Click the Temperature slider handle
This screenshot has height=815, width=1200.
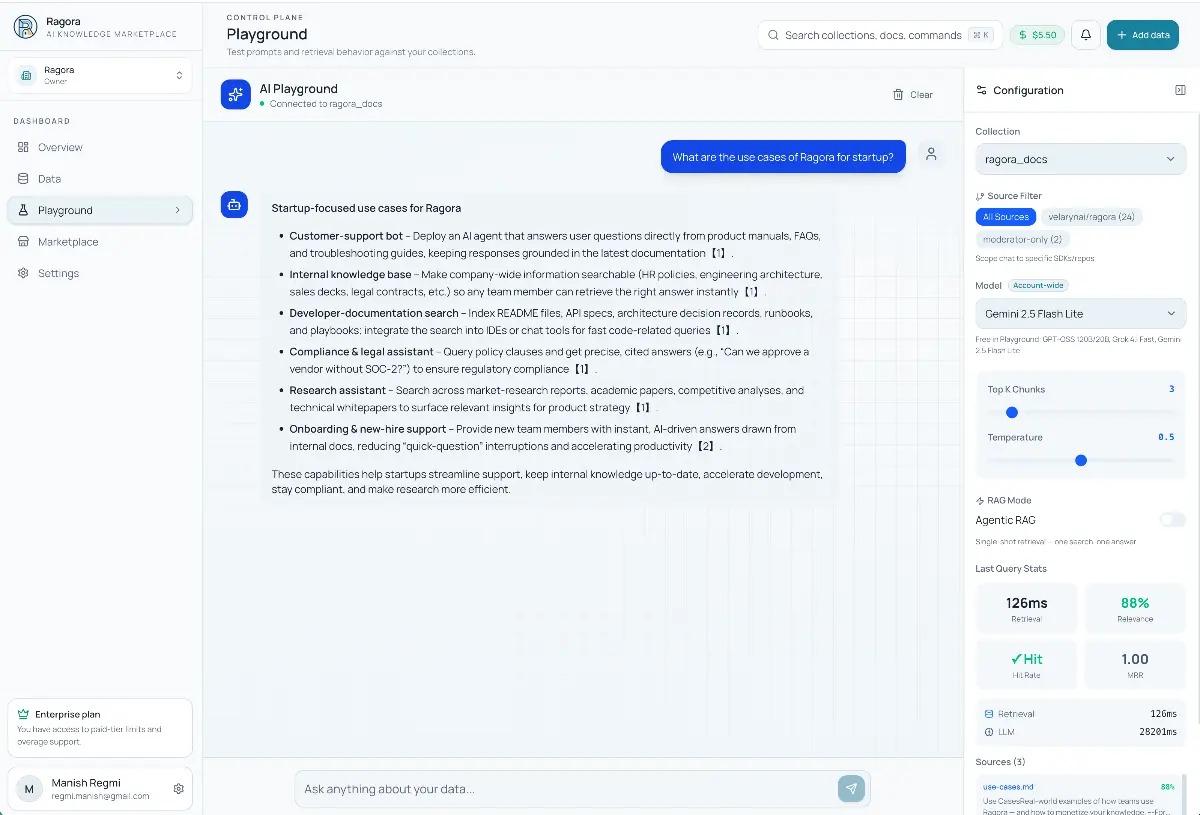(x=1080, y=460)
